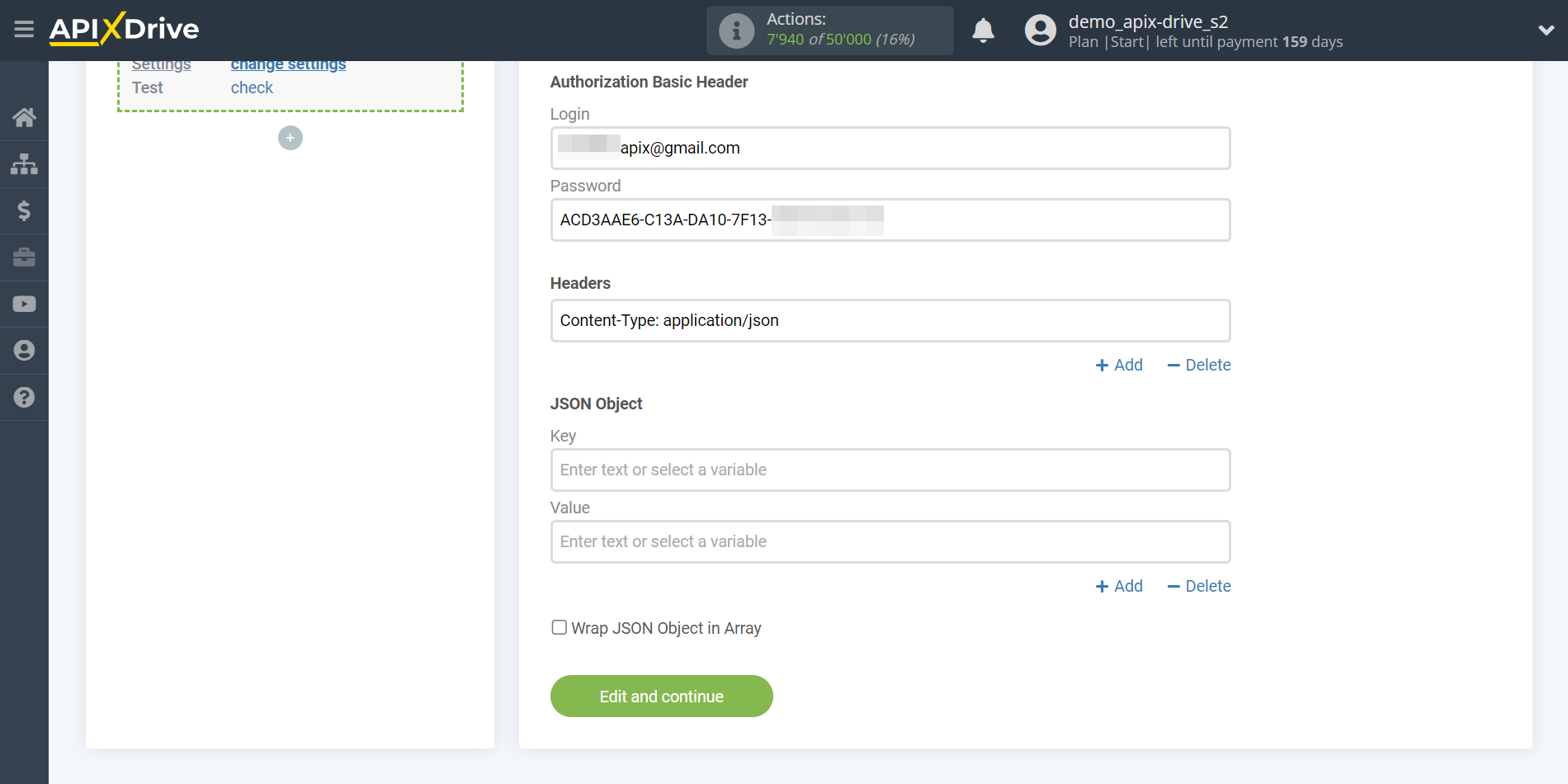Open the notifications bell
The height and width of the screenshot is (784, 1568).
(983, 31)
